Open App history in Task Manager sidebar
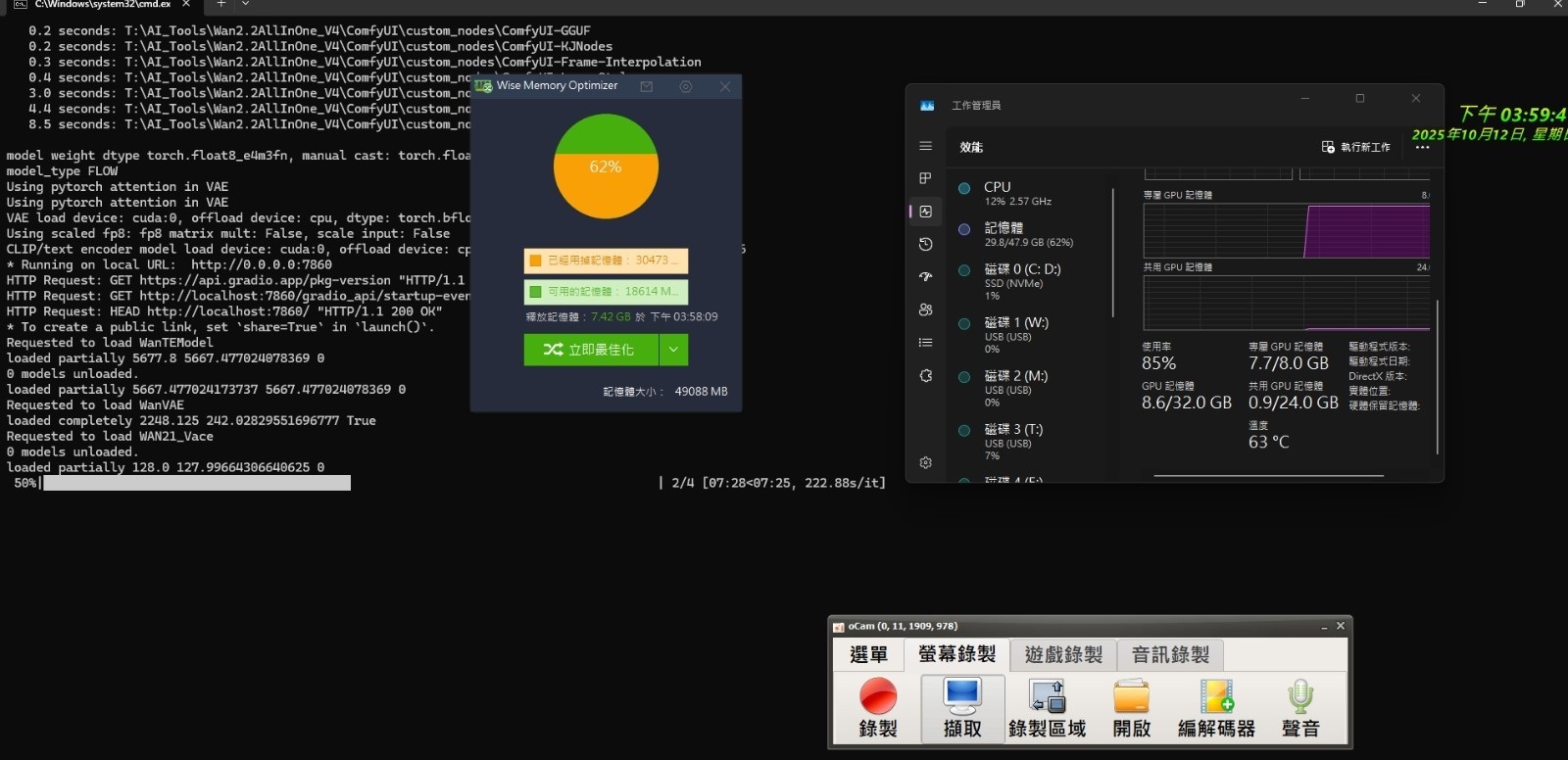The height and width of the screenshot is (760, 1568). click(x=925, y=244)
